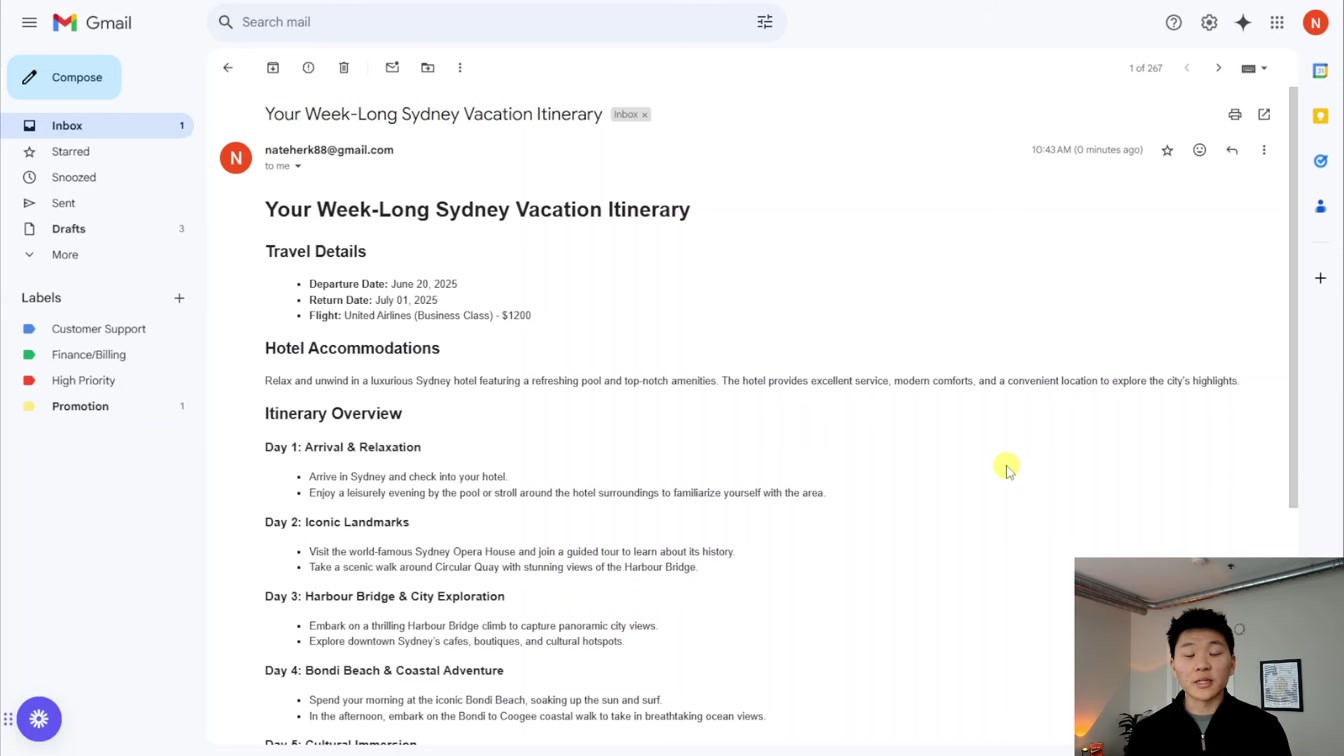
Task: Click the 'Travel Details' heading
Action: 315,252
